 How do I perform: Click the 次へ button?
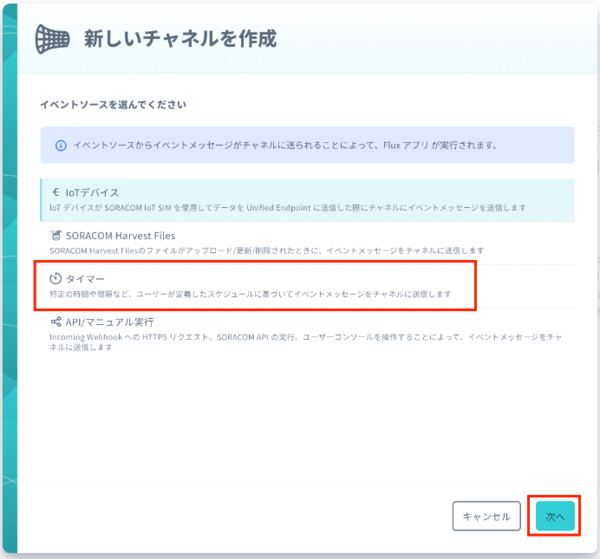click(x=555, y=516)
